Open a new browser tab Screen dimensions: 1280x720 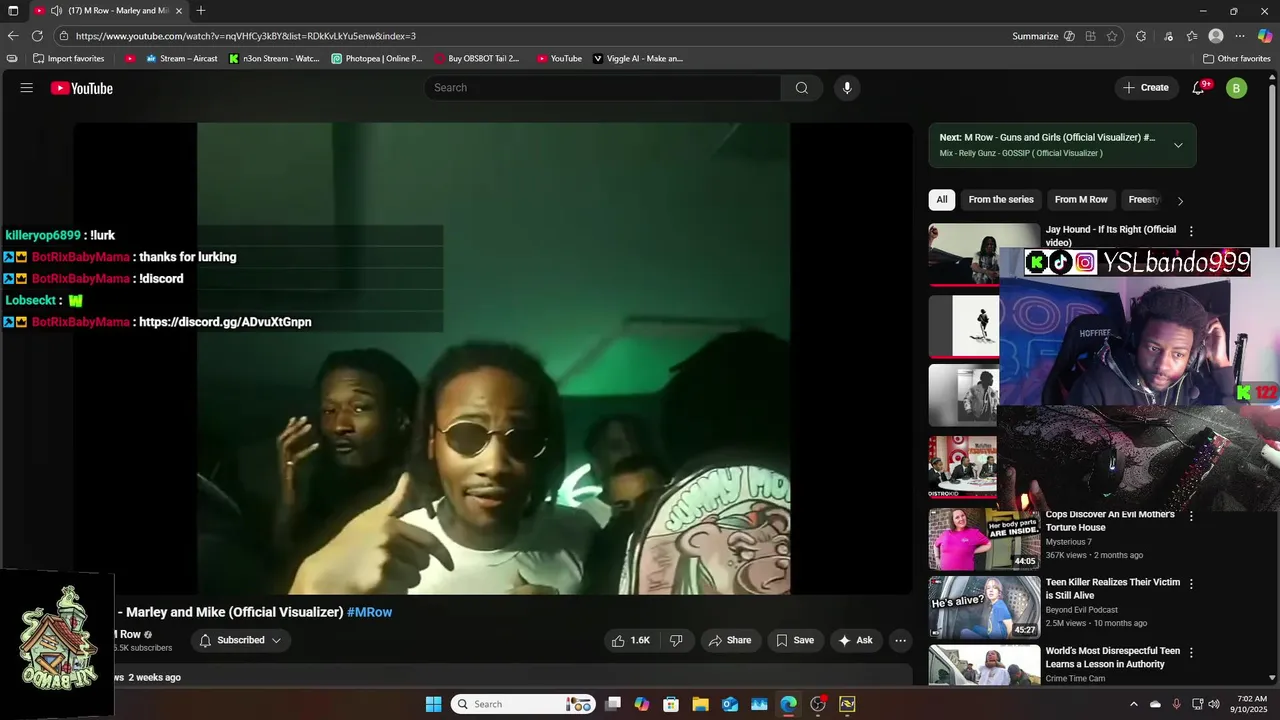point(201,11)
